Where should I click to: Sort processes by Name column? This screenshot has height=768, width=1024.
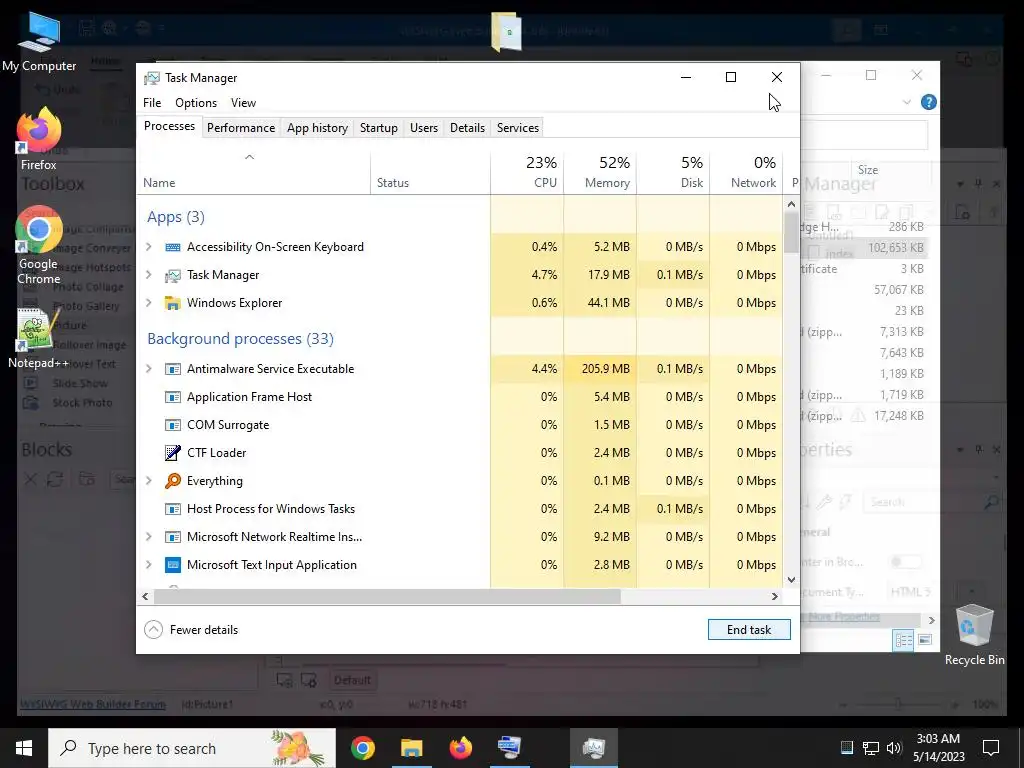(x=253, y=173)
